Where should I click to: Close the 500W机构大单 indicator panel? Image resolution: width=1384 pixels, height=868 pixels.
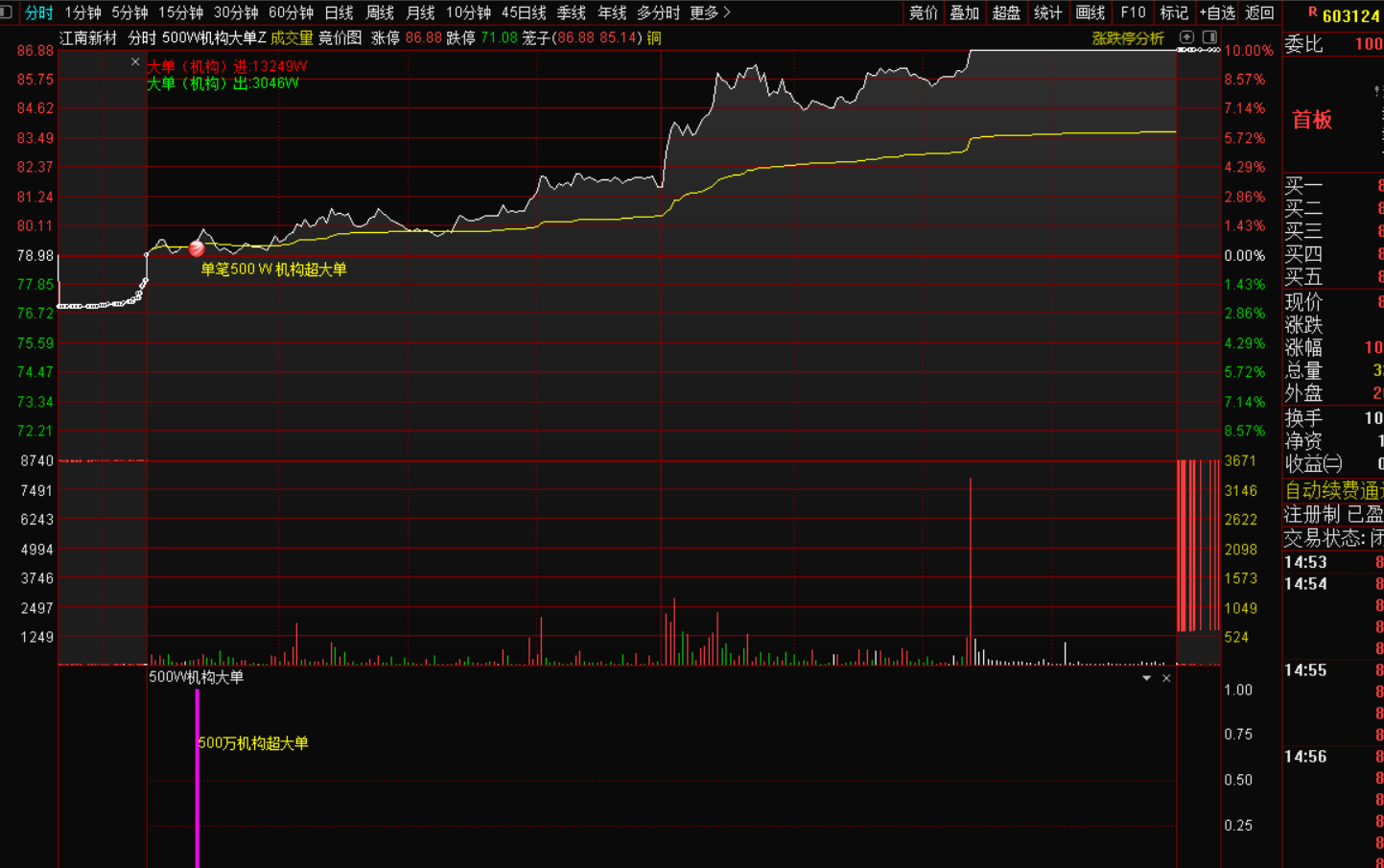tap(1166, 678)
